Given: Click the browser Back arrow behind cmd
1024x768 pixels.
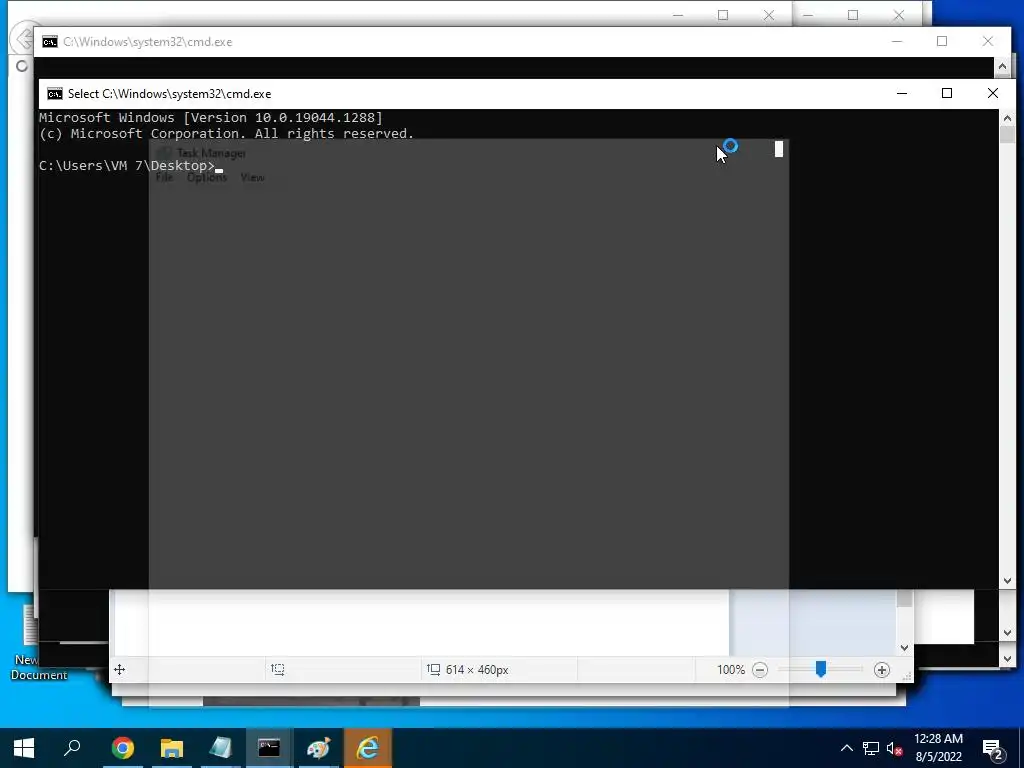Looking at the screenshot, I should click(24, 39).
